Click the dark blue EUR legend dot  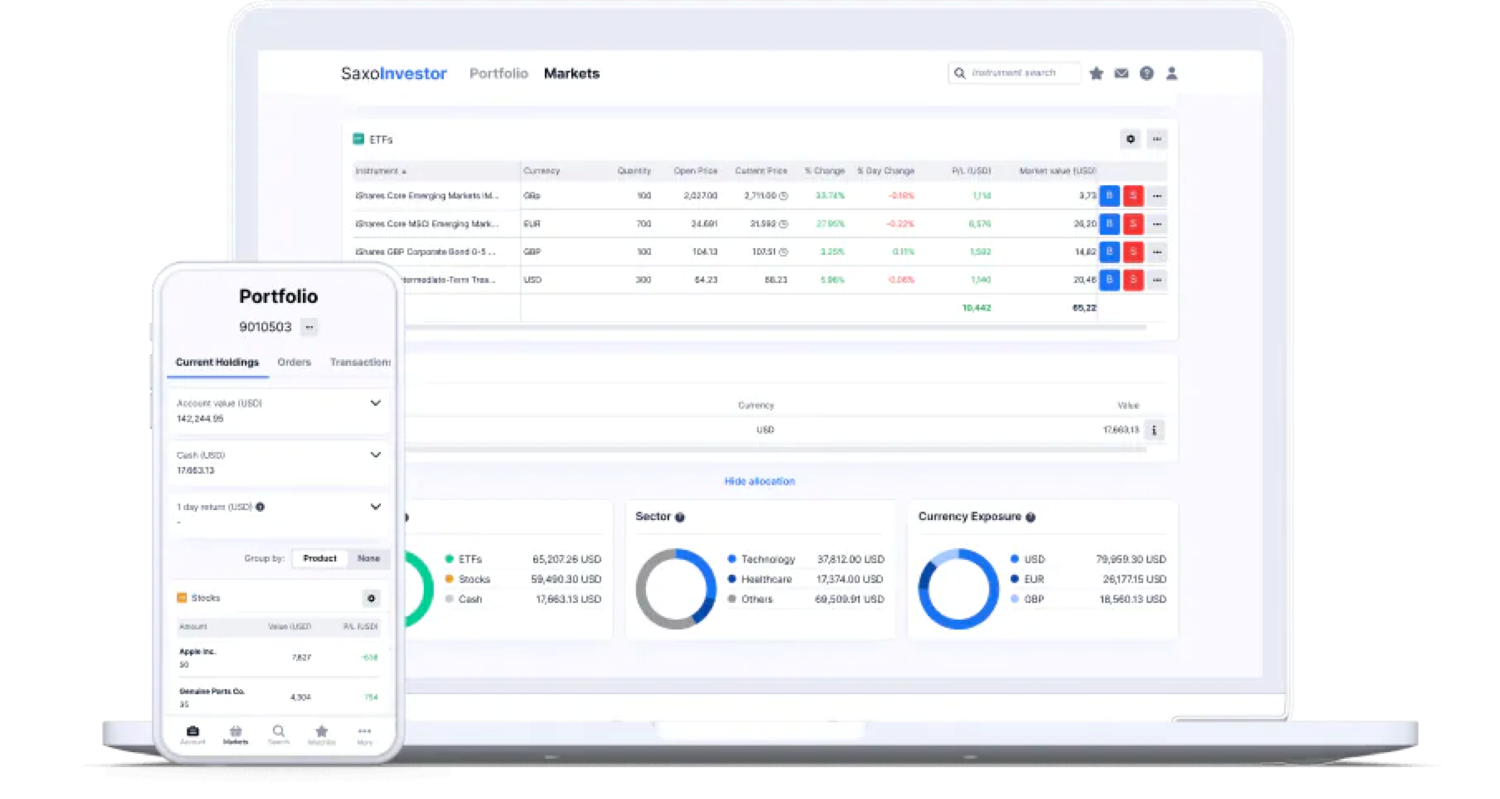[1015, 579]
